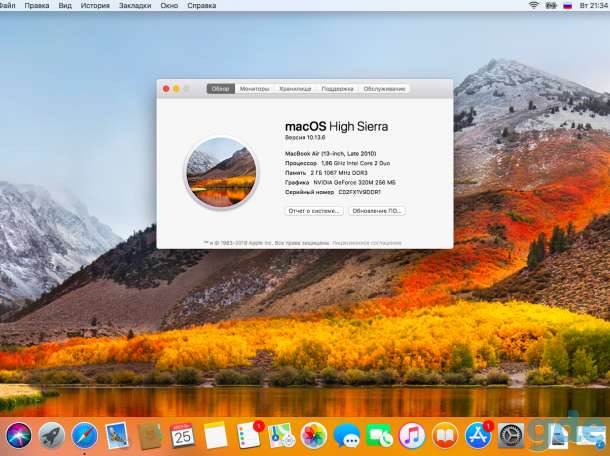Open Contacts book icon in dock

click(x=150, y=435)
